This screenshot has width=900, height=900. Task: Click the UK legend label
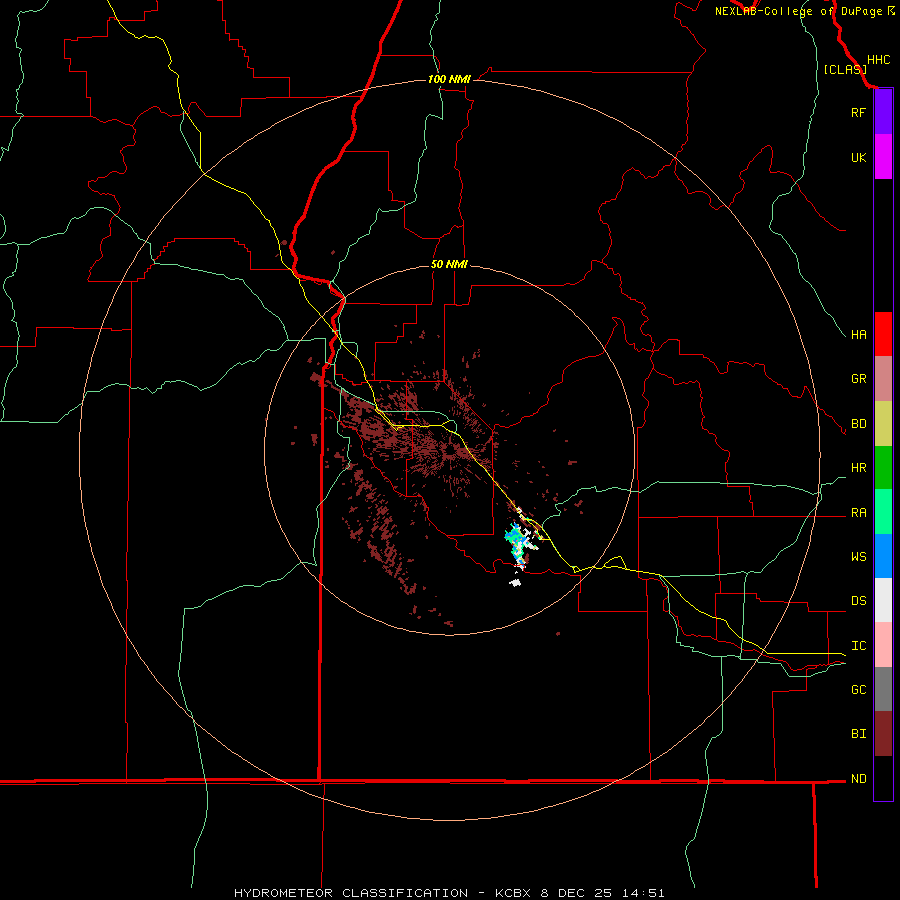coord(858,157)
